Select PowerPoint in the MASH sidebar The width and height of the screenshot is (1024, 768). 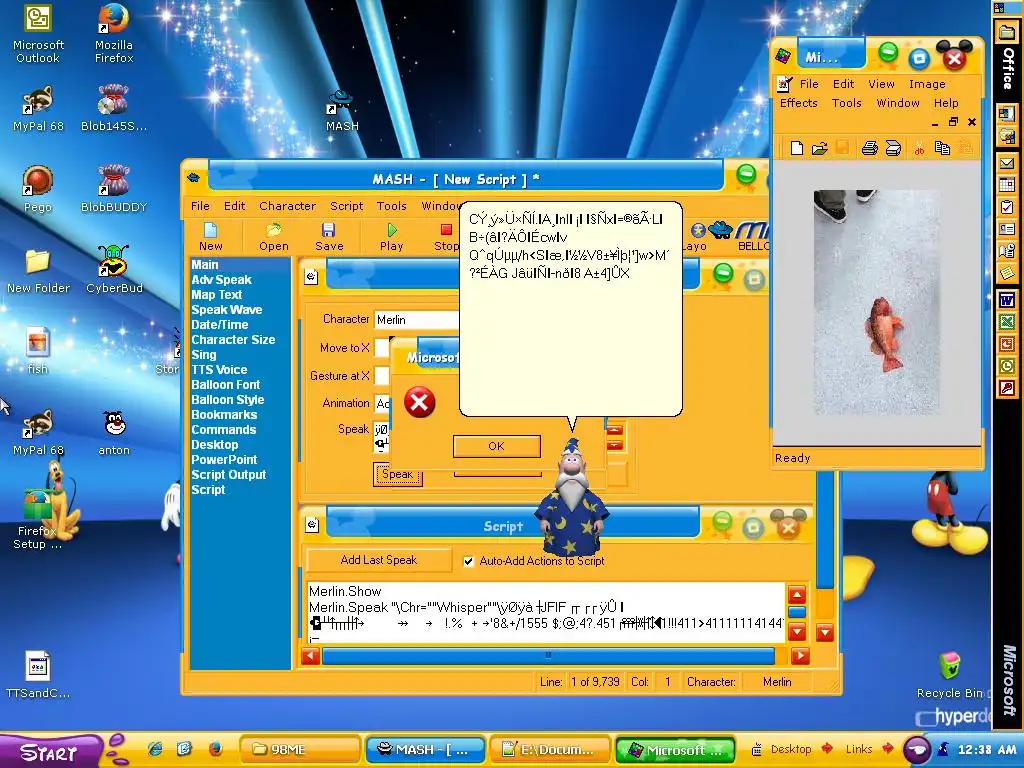point(223,460)
